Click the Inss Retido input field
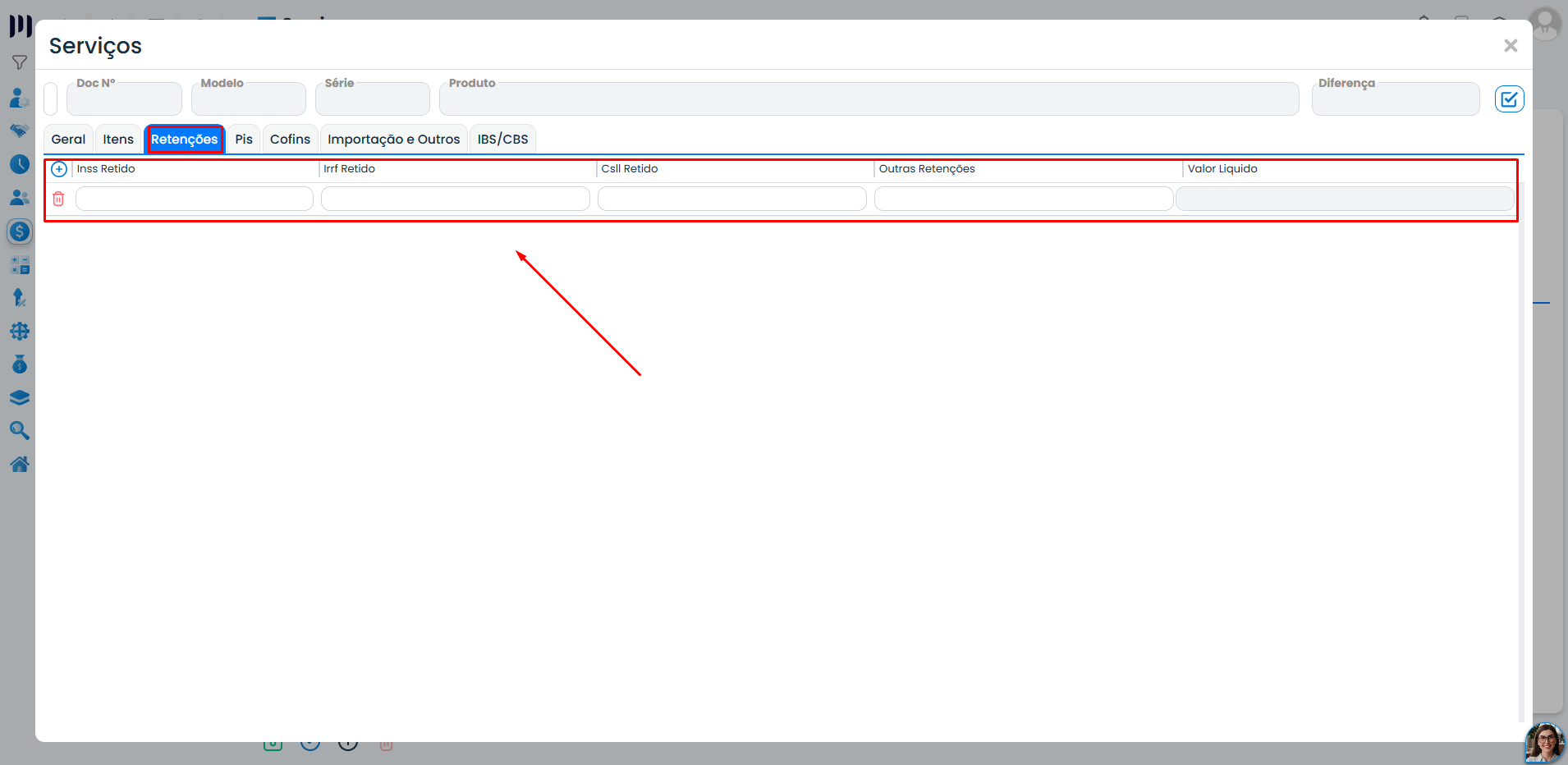 point(195,199)
